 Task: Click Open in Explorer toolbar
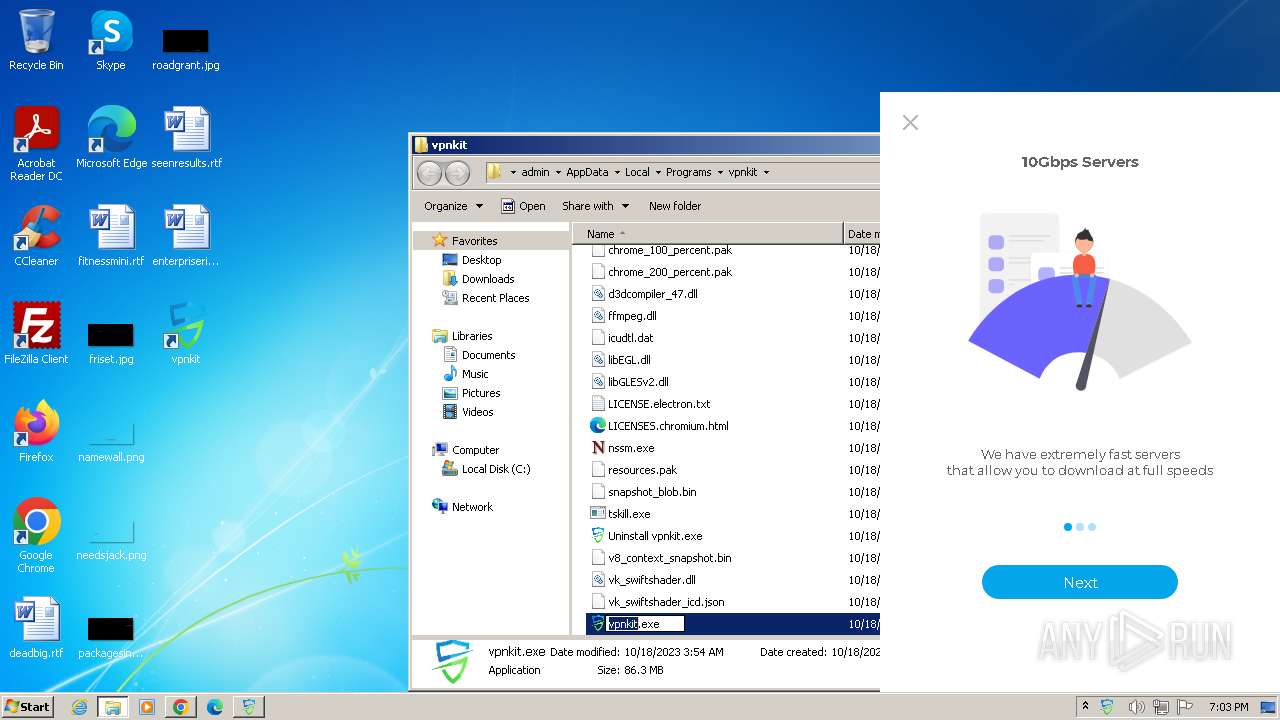[523, 206]
